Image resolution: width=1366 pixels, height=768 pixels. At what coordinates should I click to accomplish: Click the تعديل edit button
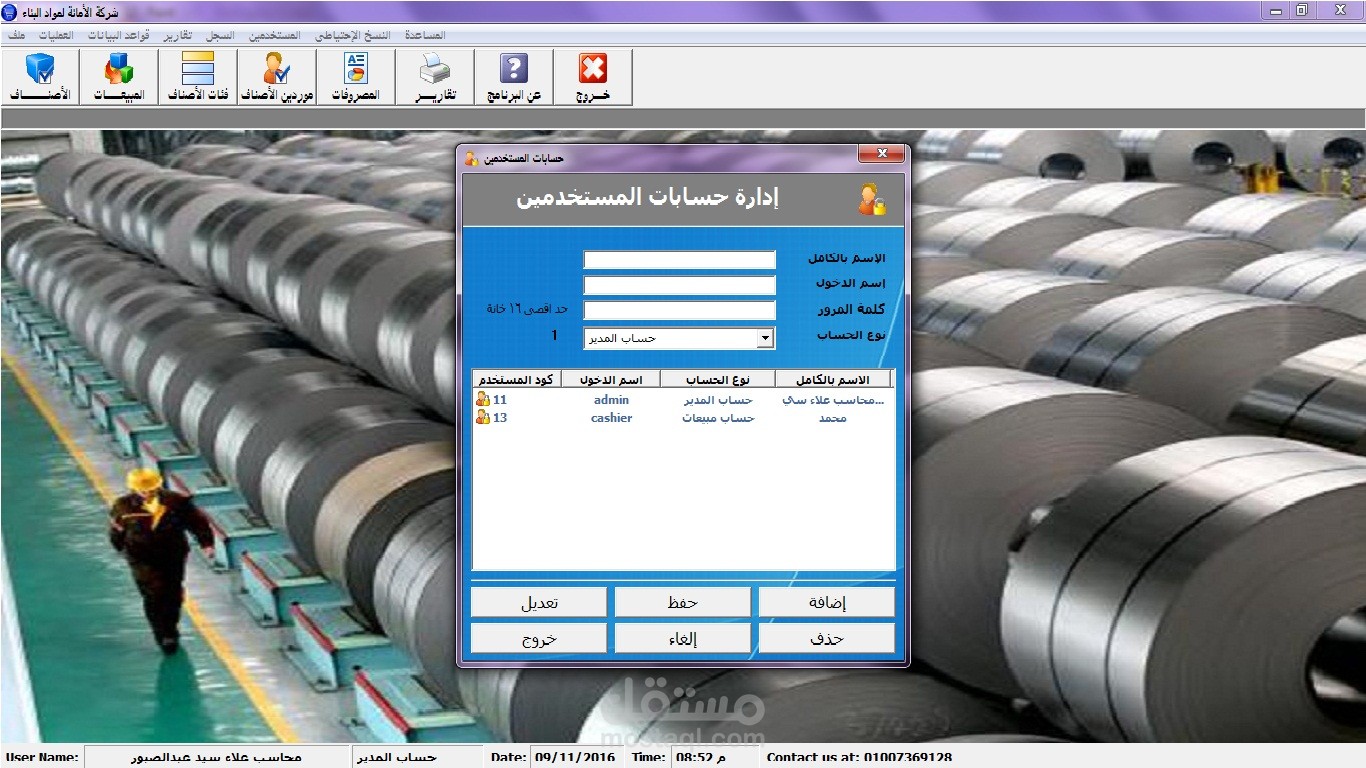(539, 602)
